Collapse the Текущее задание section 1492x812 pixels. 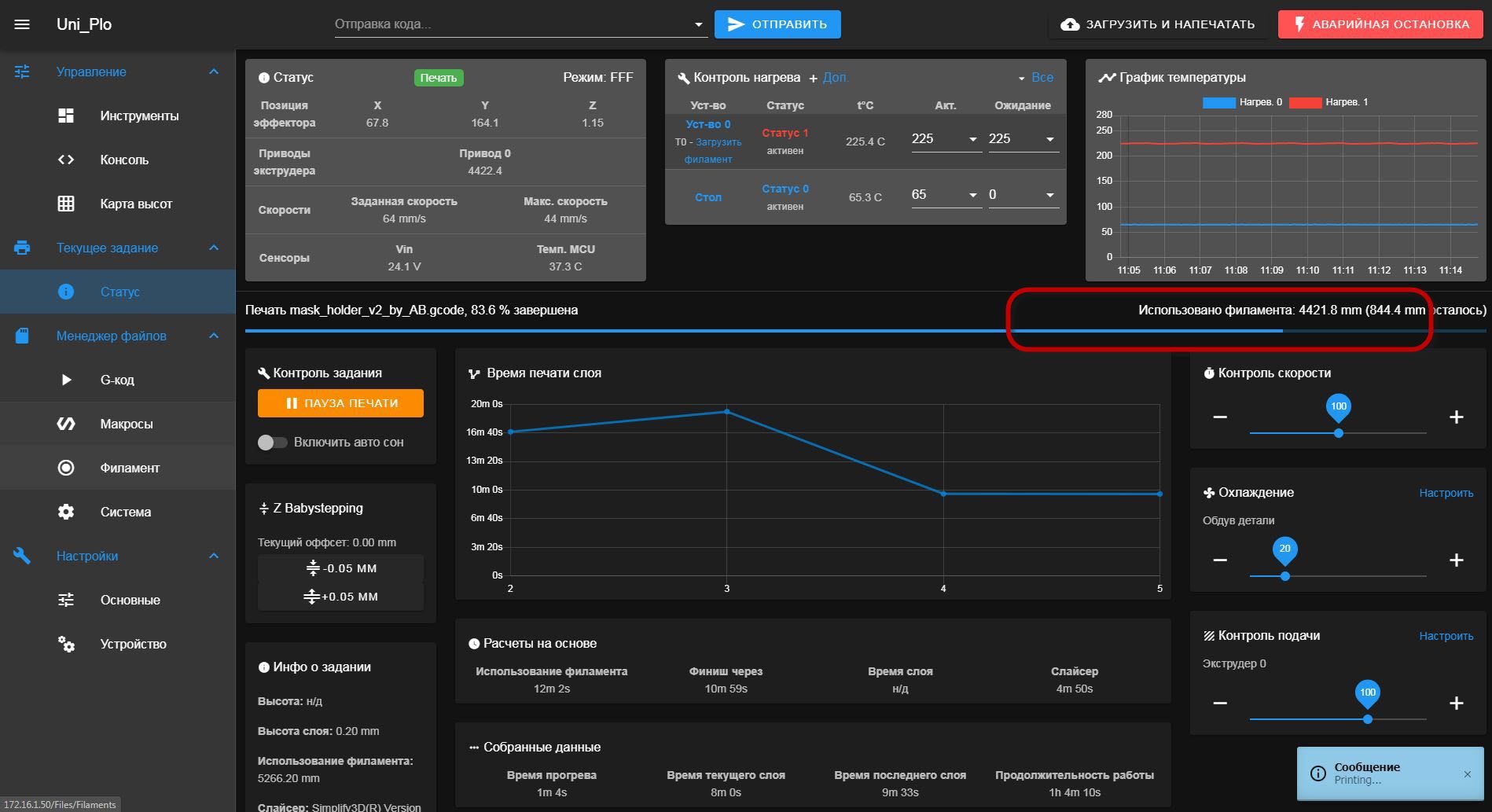[214, 248]
